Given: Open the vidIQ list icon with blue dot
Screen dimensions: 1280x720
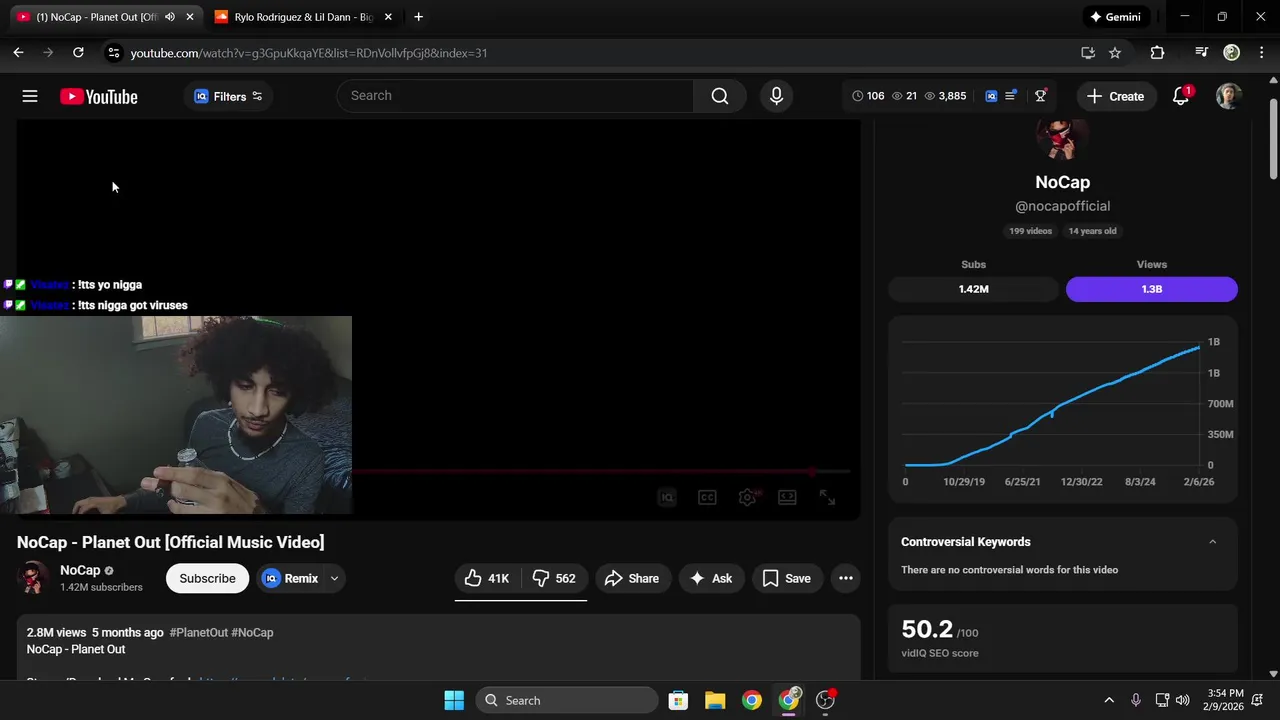Looking at the screenshot, I should coord(1011,95).
